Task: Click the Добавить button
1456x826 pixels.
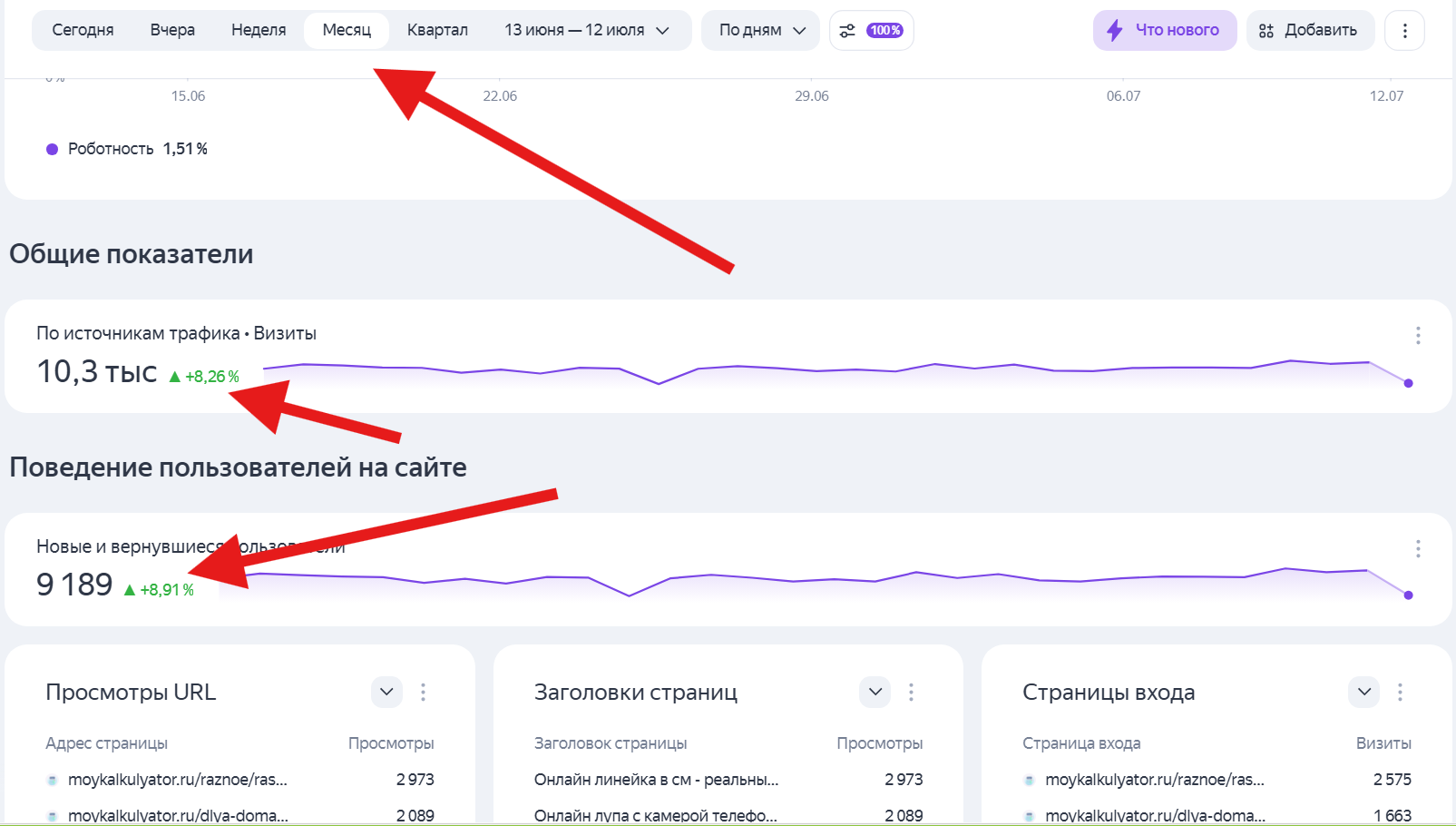Action: 1310,30
